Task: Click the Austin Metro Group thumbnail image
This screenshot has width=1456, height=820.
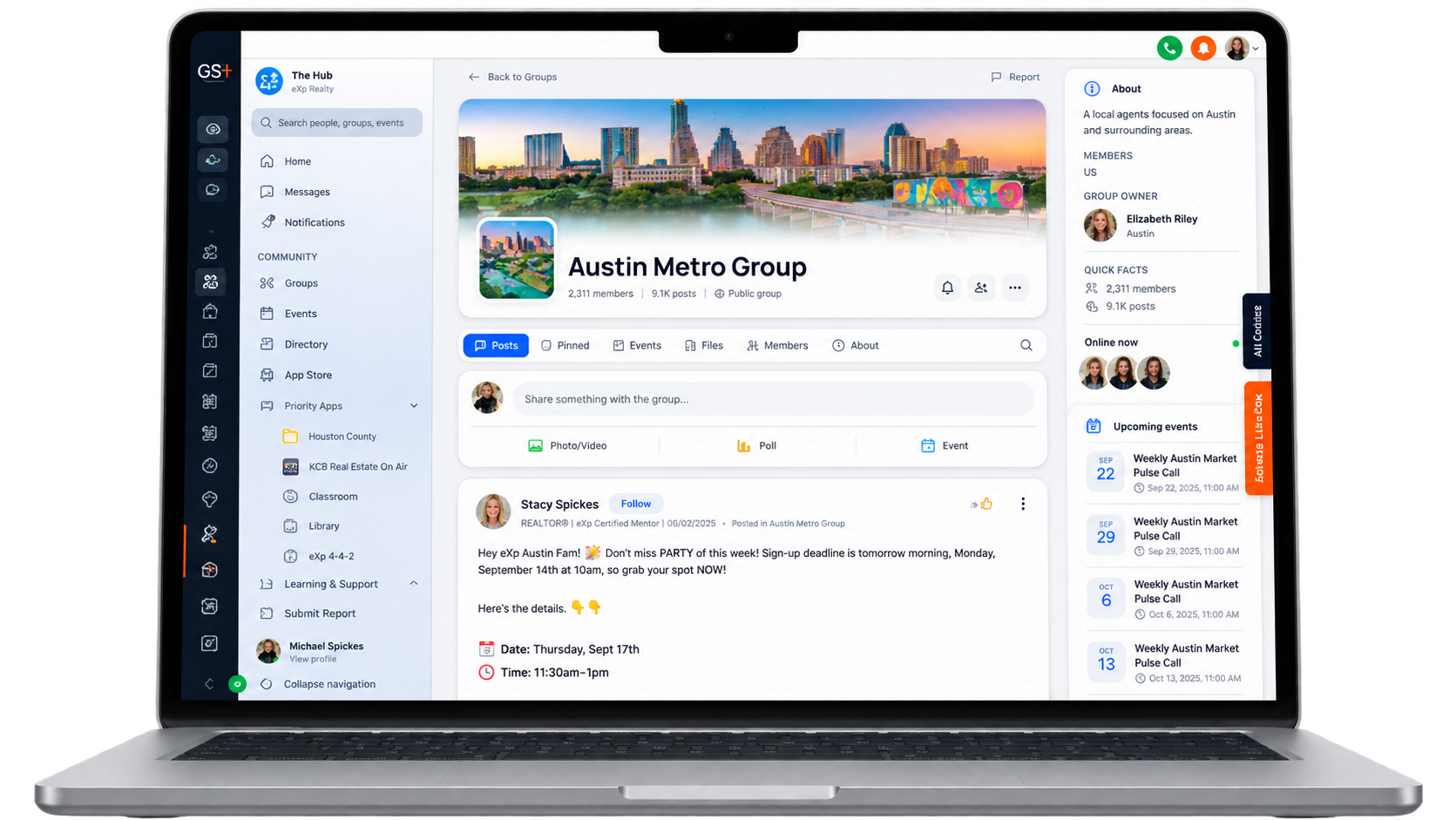Action: click(x=517, y=259)
